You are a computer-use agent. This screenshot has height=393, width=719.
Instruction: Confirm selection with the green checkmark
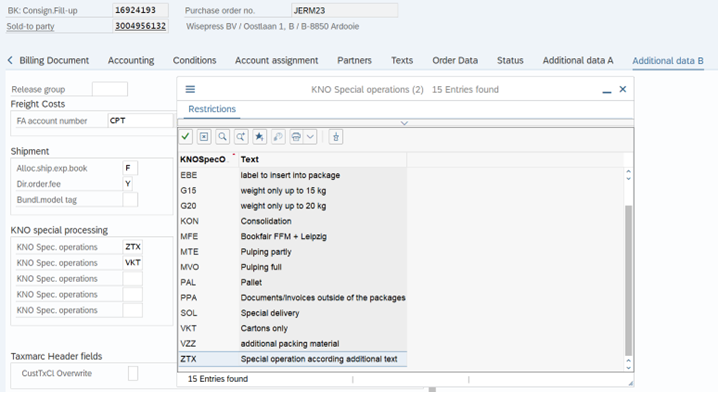[x=186, y=137]
